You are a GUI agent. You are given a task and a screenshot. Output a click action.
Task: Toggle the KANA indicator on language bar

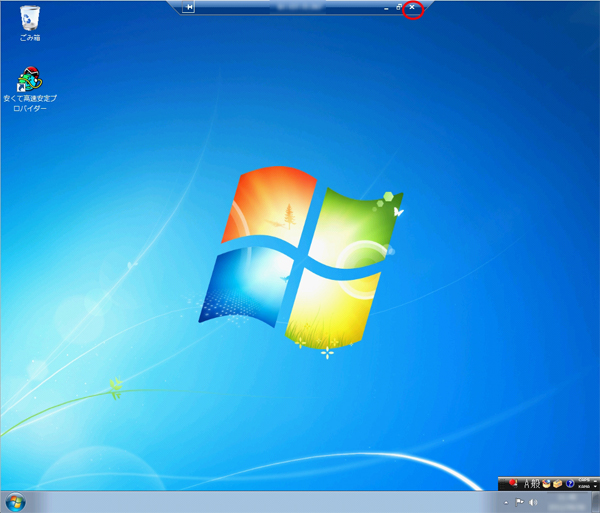click(x=584, y=487)
